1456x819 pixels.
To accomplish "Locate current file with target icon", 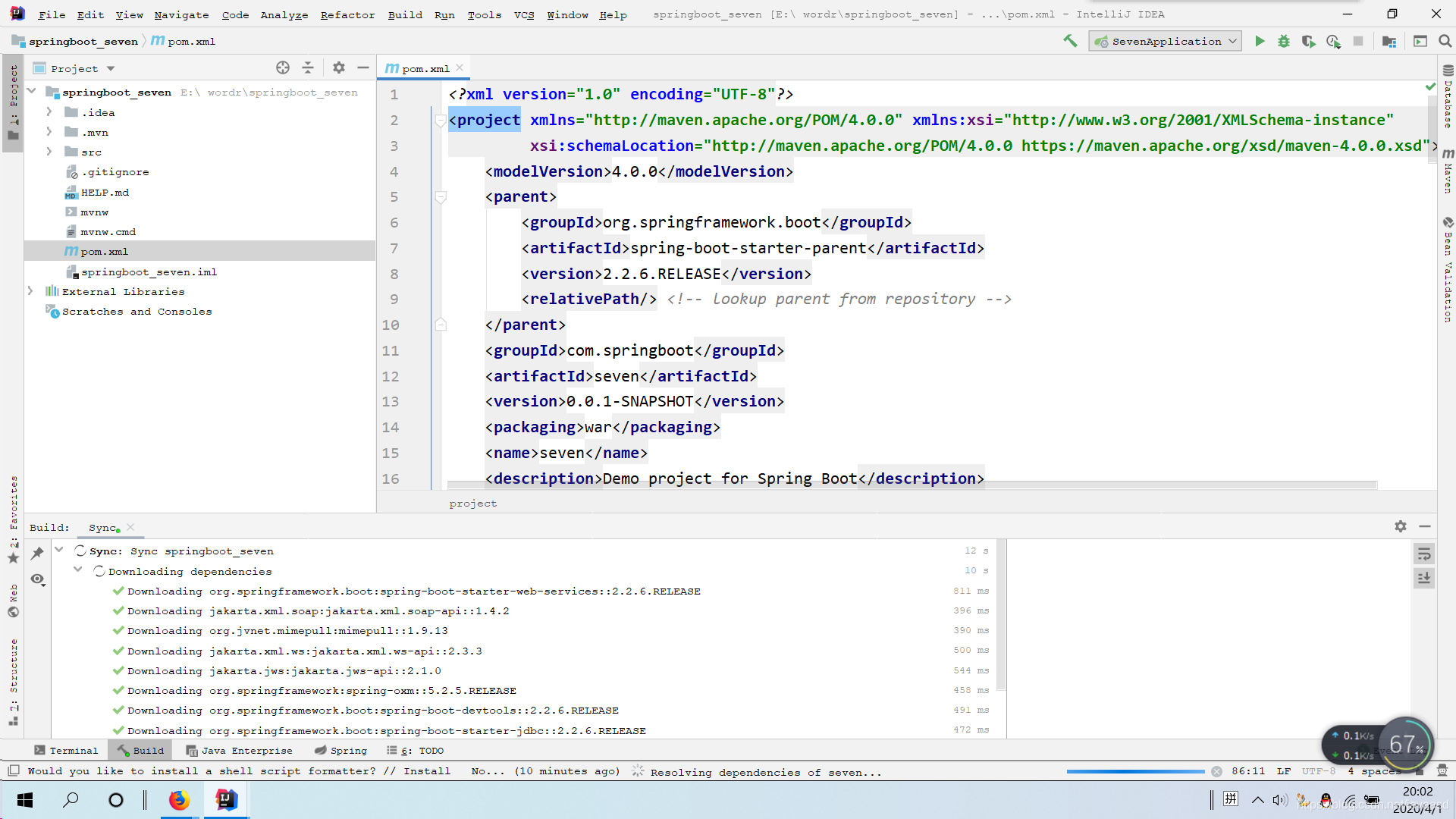I will (x=283, y=67).
